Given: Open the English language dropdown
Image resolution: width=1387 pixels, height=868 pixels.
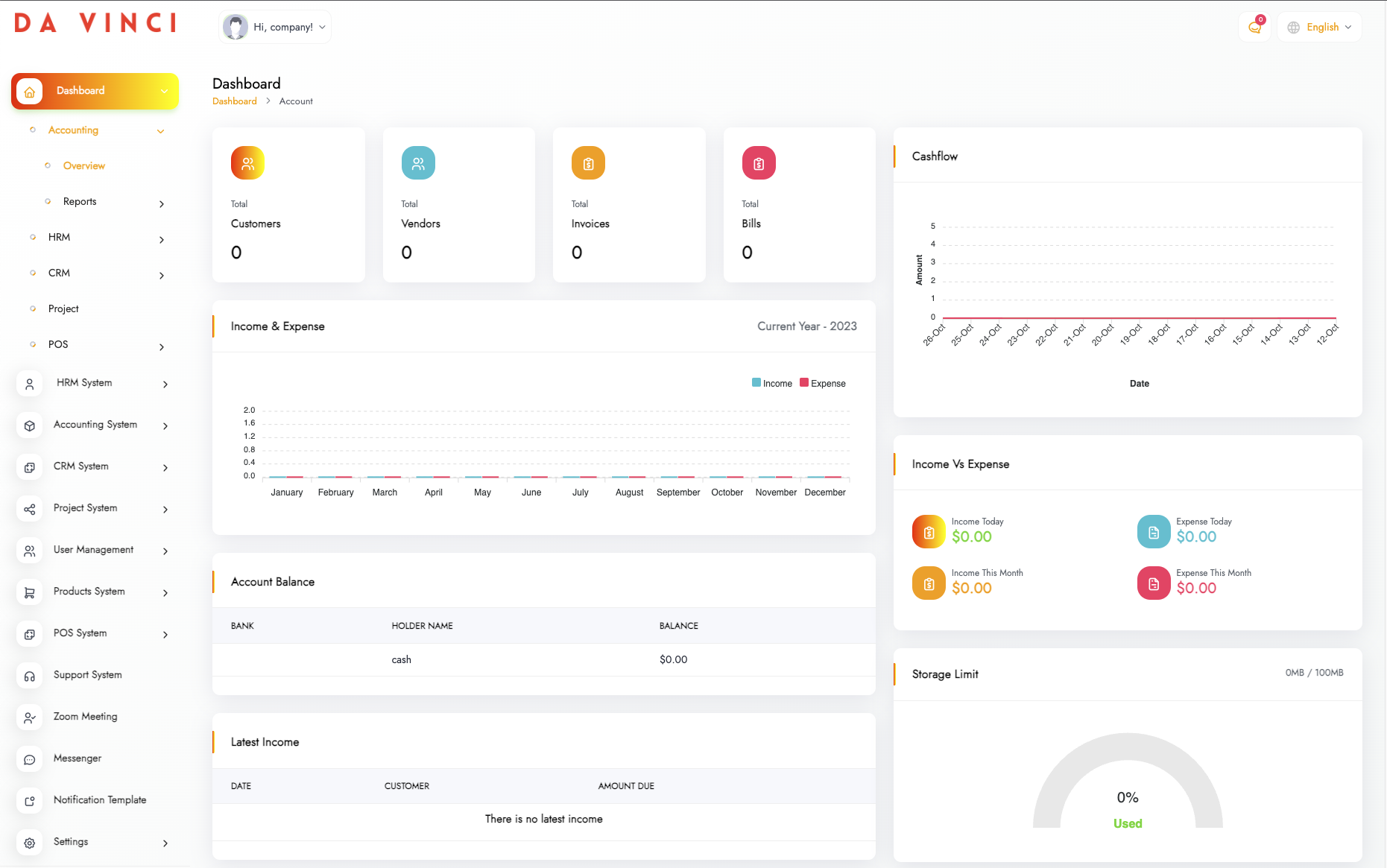Looking at the screenshot, I should pyautogui.click(x=1320, y=28).
